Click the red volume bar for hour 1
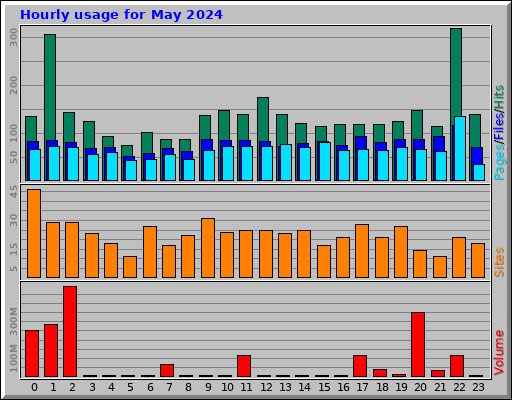This screenshot has width=512, height=400. [51, 351]
